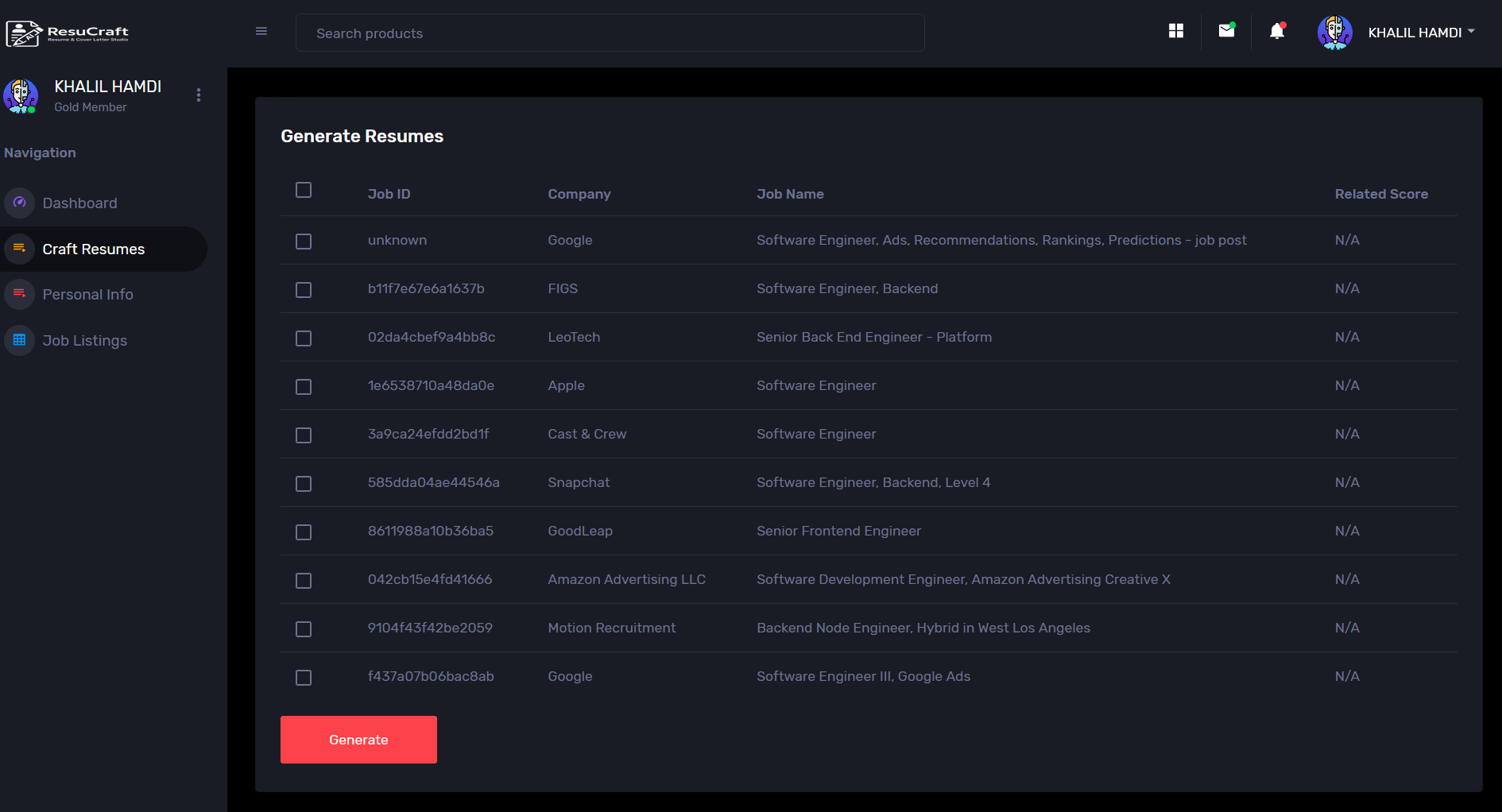Toggle the select-all checkbox in header
The height and width of the screenshot is (812, 1502).
tap(304, 190)
